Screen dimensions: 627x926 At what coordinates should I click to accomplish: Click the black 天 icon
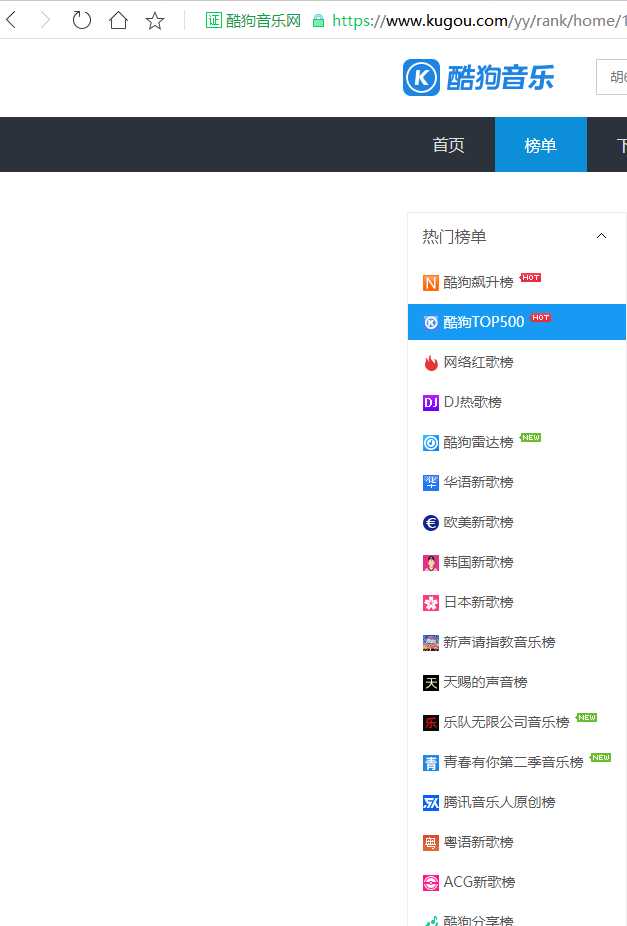pyautogui.click(x=430, y=683)
